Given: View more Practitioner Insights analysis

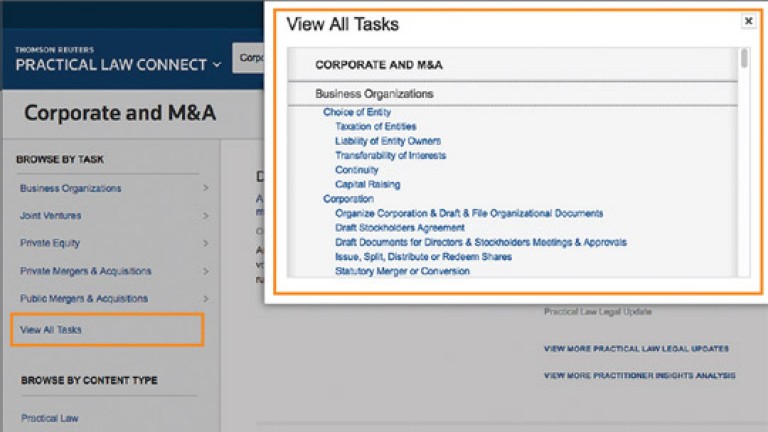Looking at the screenshot, I should 639,376.
